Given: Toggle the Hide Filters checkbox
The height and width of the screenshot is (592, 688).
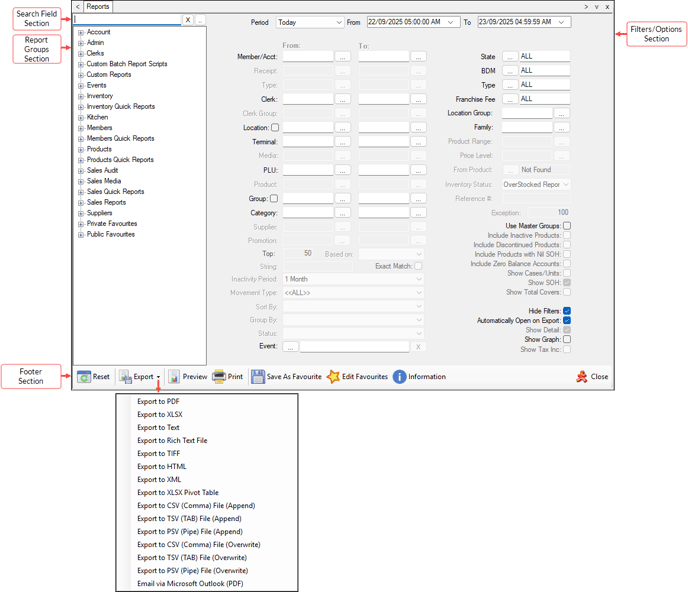Looking at the screenshot, I should point(567,311).
